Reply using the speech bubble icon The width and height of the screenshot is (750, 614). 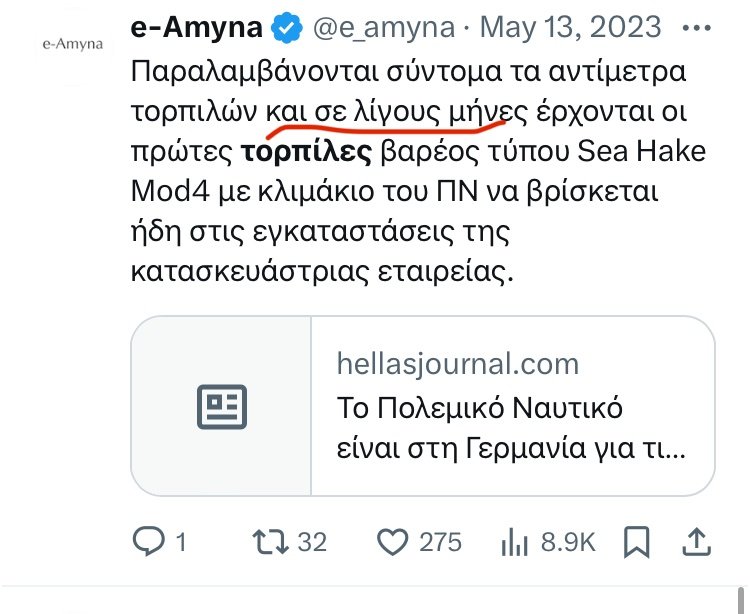[x=148, y=542]
